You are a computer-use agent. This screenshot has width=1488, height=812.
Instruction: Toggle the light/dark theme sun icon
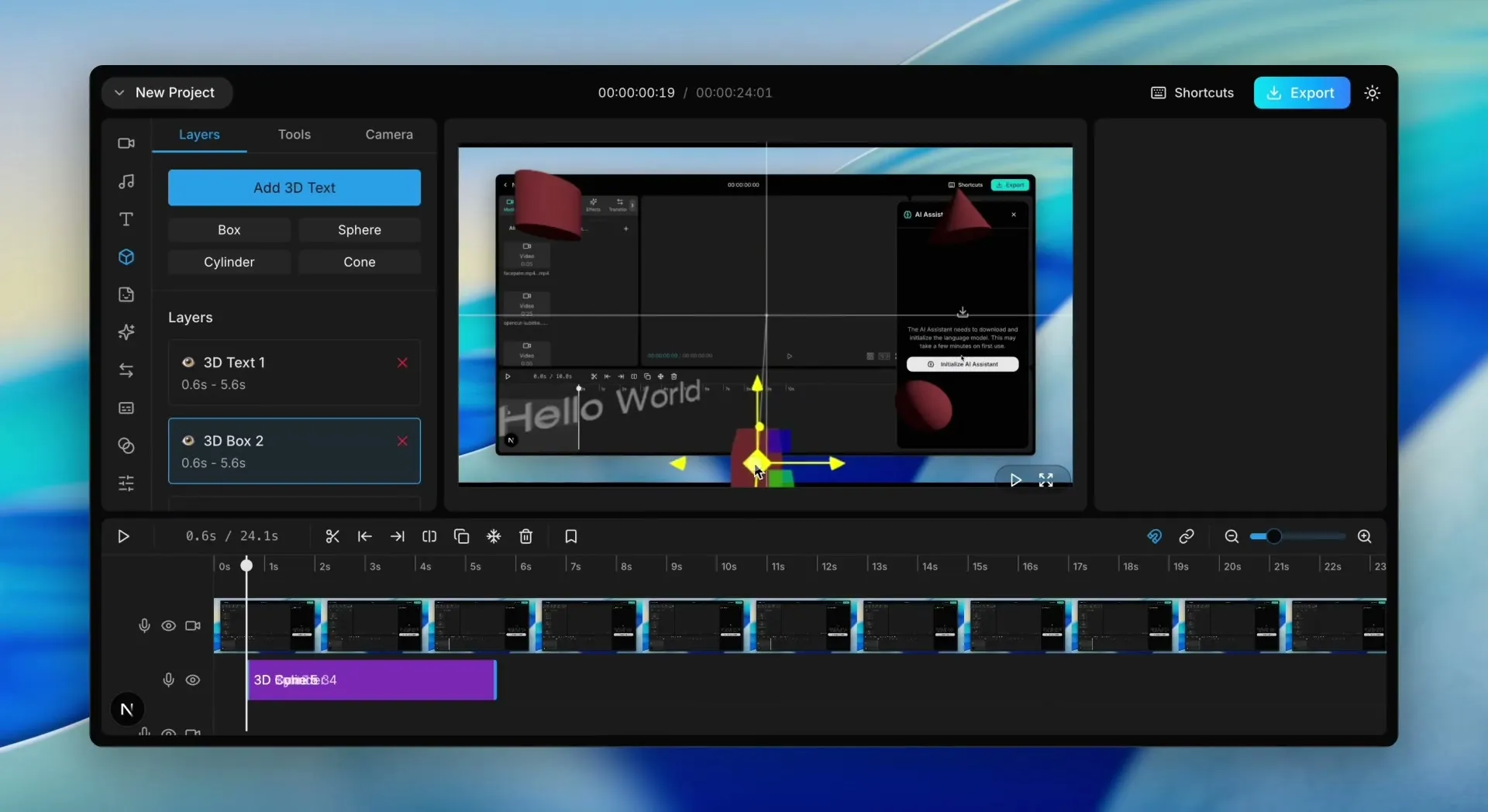[1373, 93]
